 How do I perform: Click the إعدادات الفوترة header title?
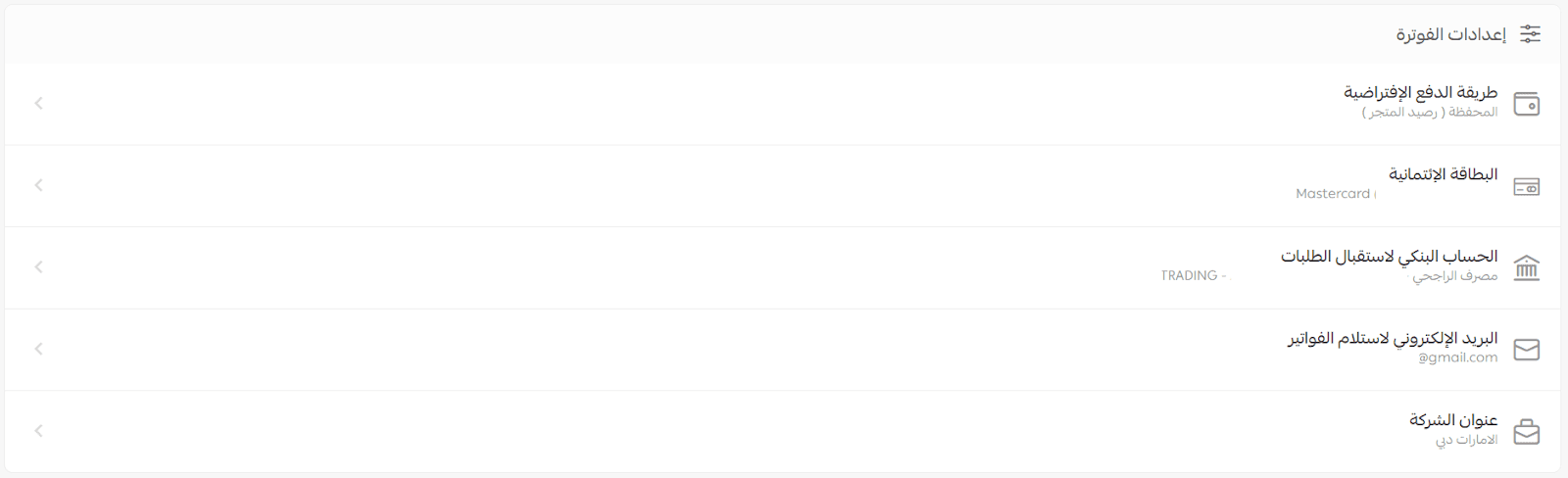point(1450,34)
